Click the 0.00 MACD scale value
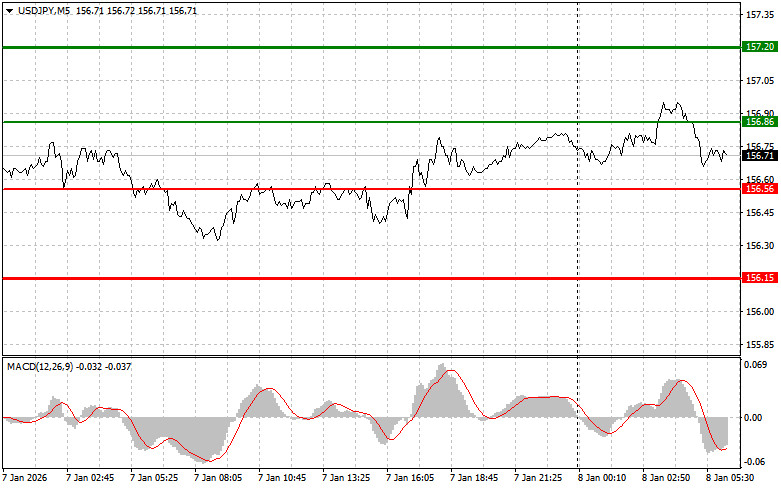781x489 pixels. click(753, 418)
